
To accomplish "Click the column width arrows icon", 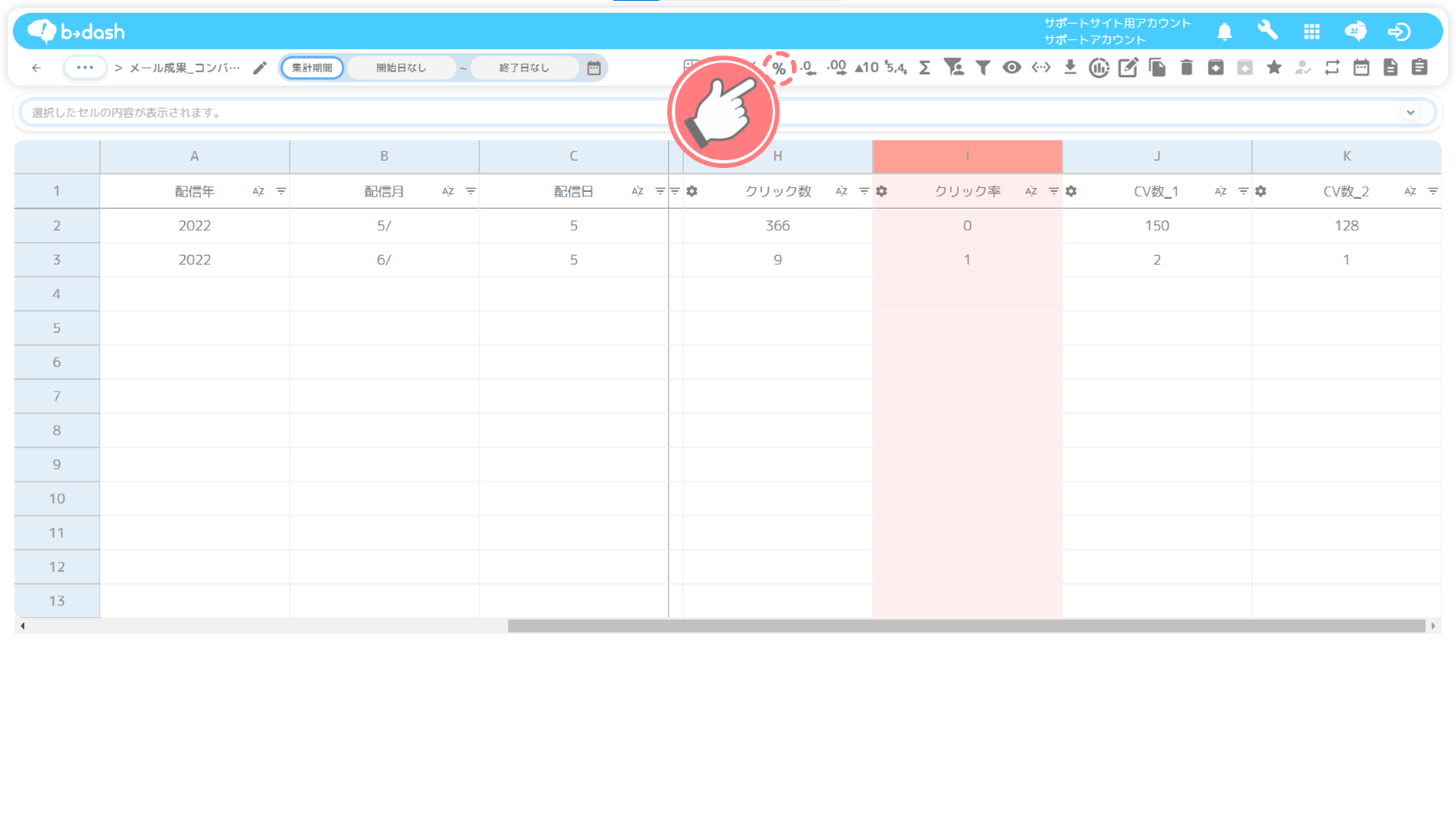I will coord(1041,68).
